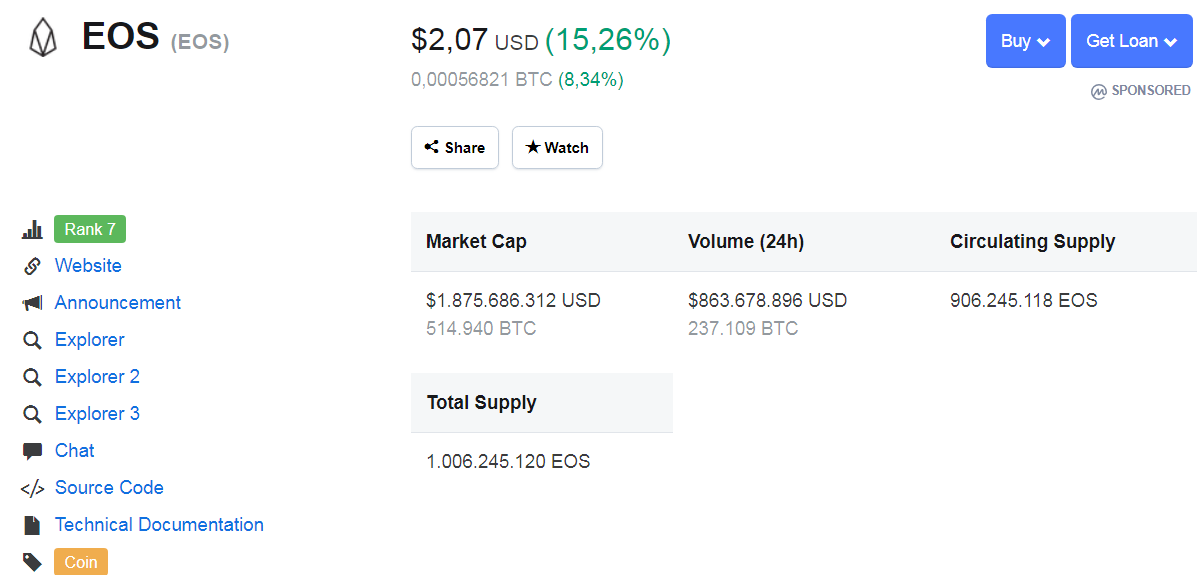Open the Announcement link
The width and height of the screenshot is (1203, 575).
click(118, 303)
